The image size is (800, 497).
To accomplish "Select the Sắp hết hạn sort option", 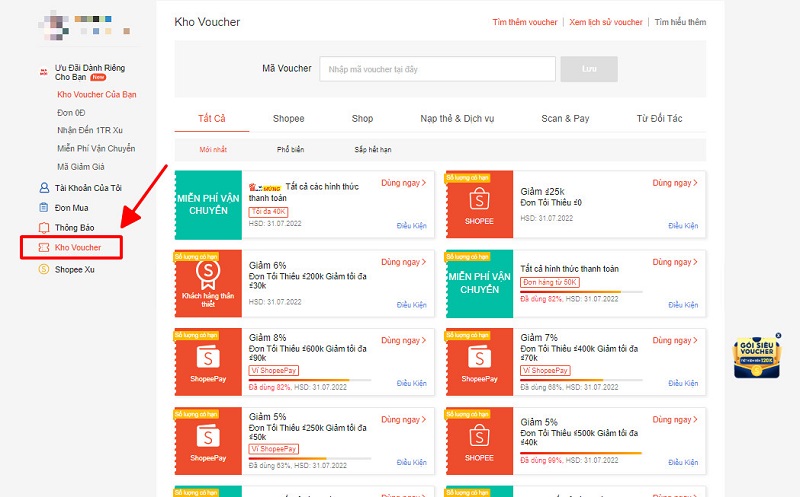I will 373,149.
